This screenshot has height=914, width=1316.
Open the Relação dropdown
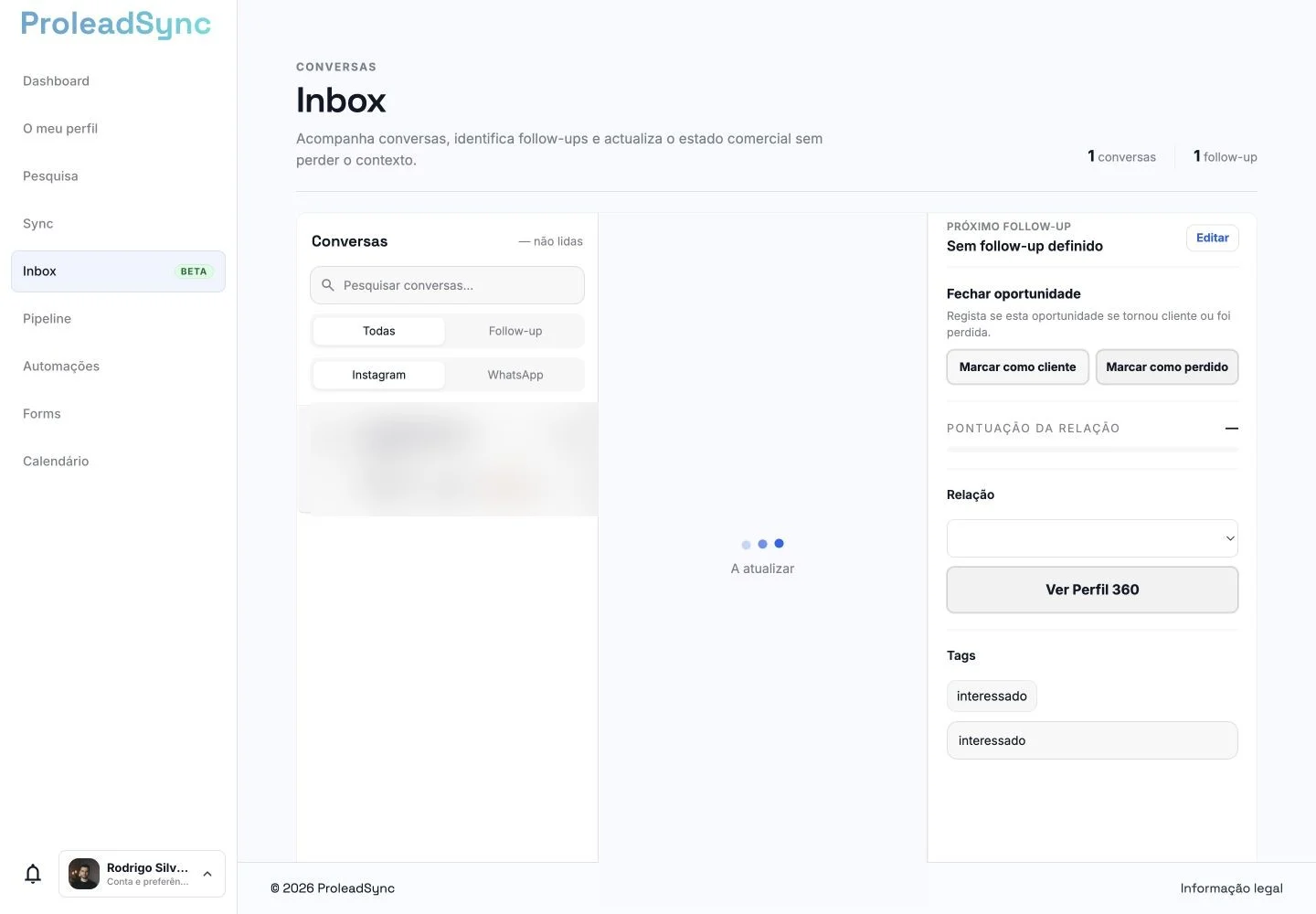coord(1093,538)
